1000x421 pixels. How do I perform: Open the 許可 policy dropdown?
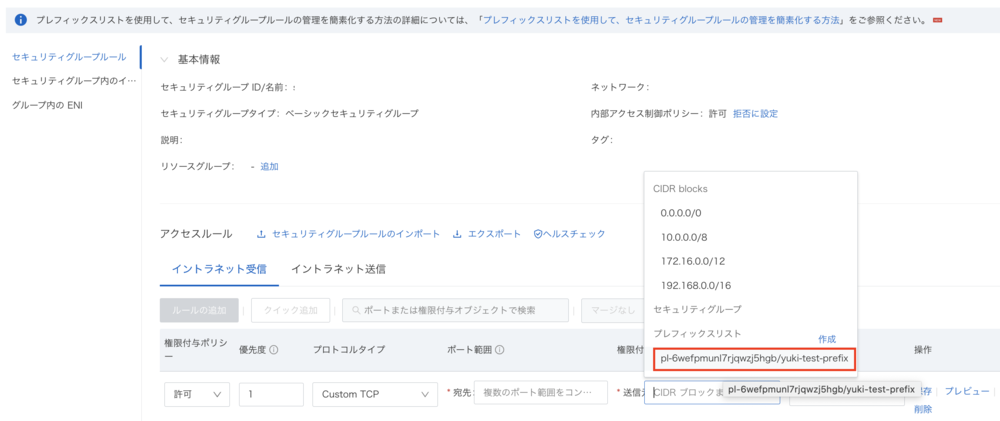(197, 394)
